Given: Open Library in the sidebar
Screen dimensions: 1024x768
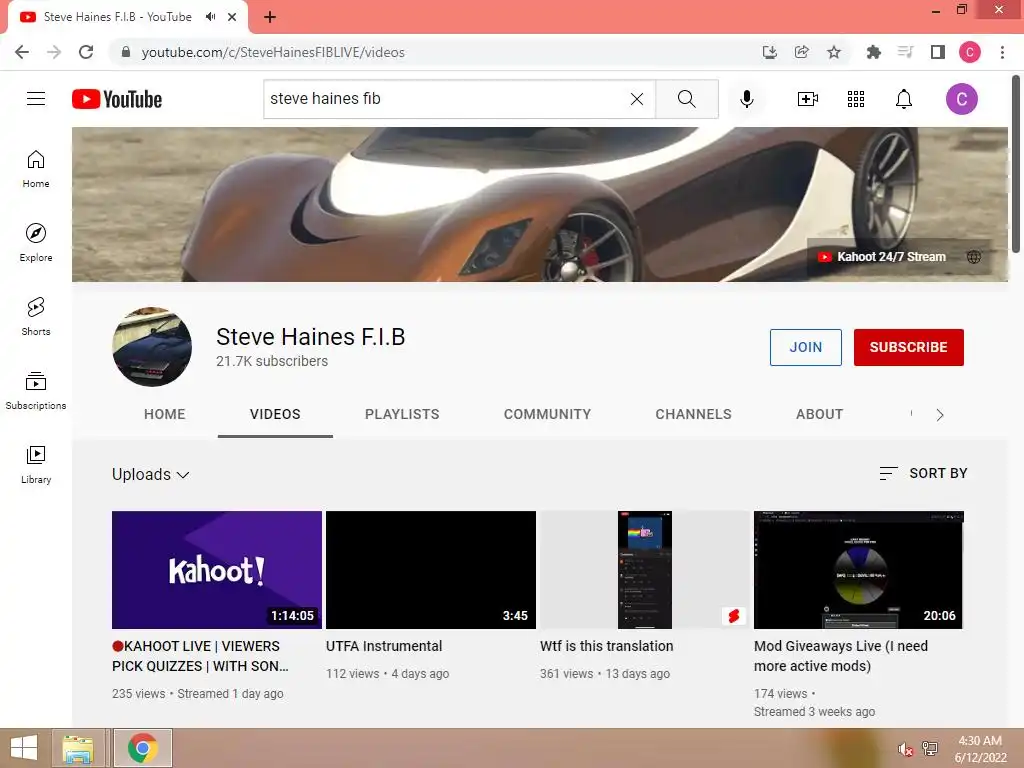Looking at the screenshot, I should [x=36, y=464].
